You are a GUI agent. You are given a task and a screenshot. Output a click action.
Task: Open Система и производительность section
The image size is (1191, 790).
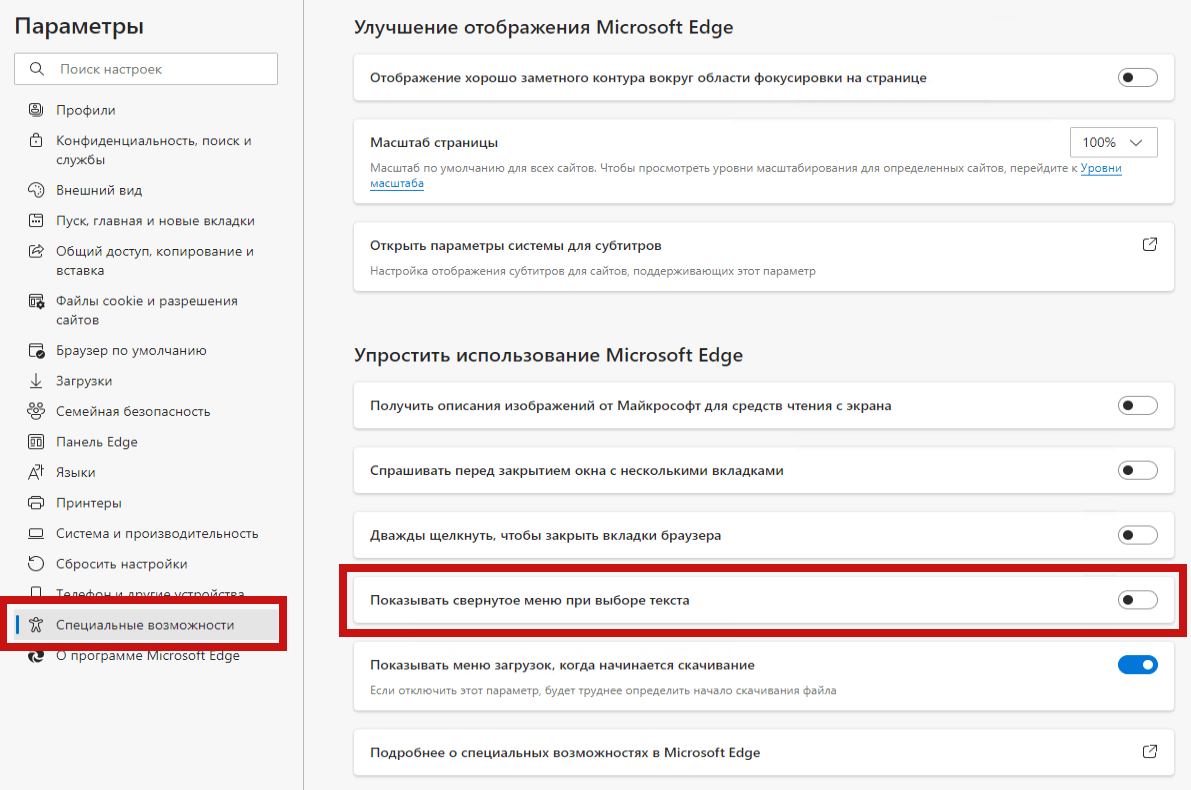[156, 533]
